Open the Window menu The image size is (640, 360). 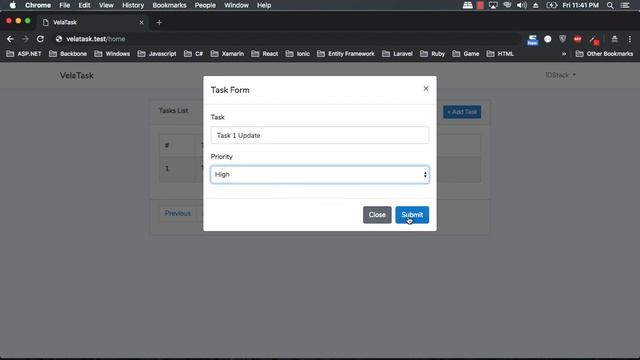coord(236,5)
